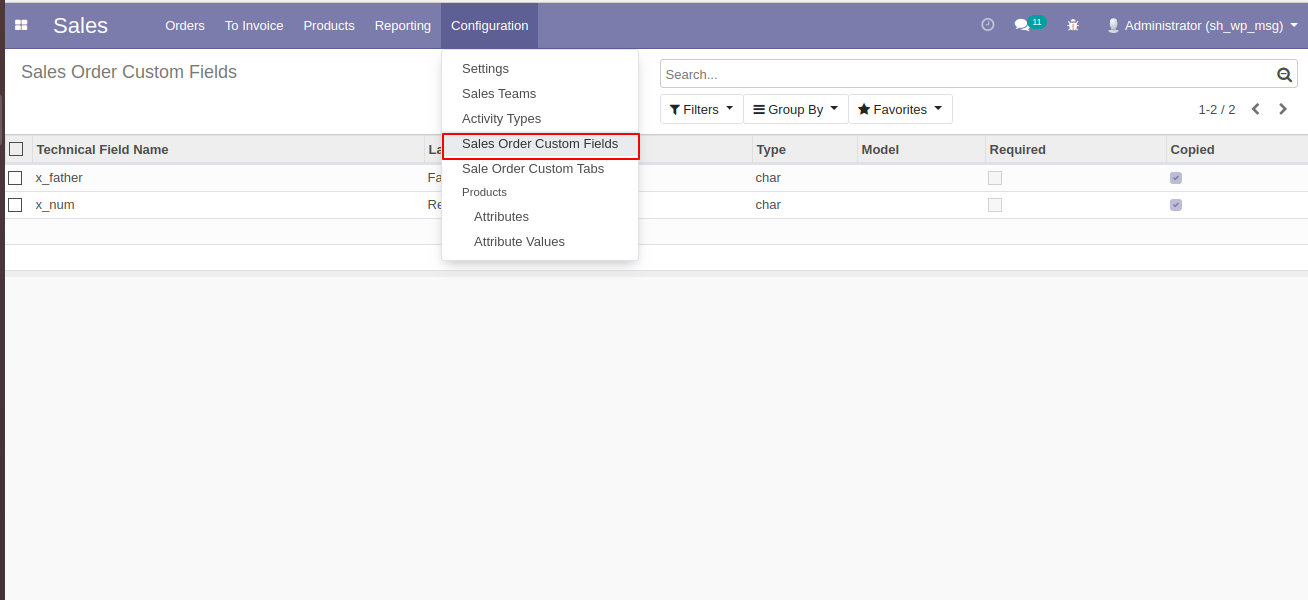Open the Filters dropdown

[x=701, y=109]
